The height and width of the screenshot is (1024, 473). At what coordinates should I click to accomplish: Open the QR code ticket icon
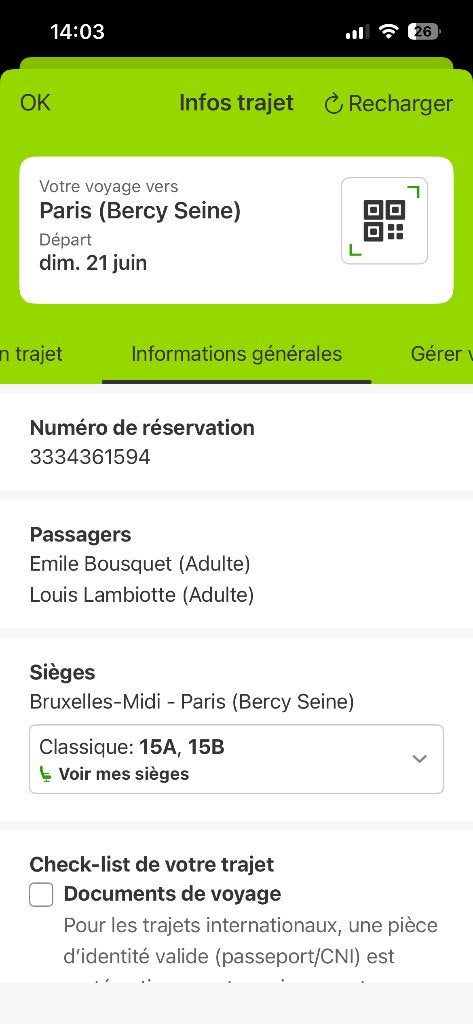[384, 221]
